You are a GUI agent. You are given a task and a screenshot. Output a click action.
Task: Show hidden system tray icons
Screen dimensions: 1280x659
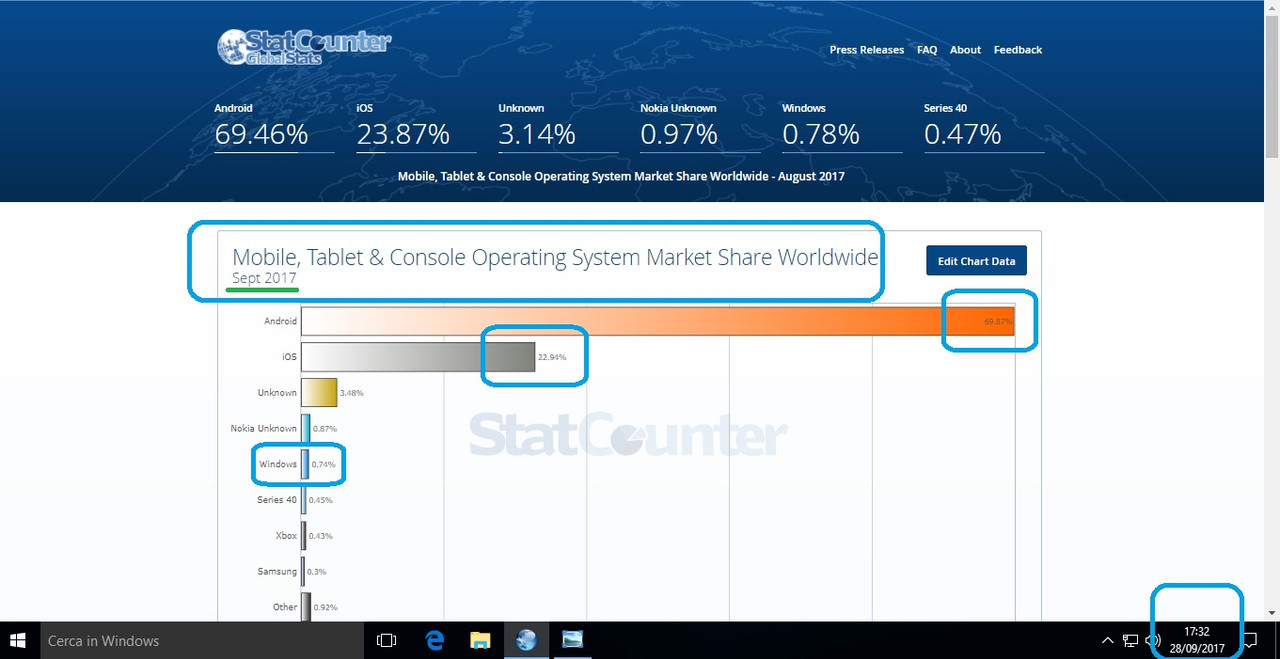point(1107,640)
